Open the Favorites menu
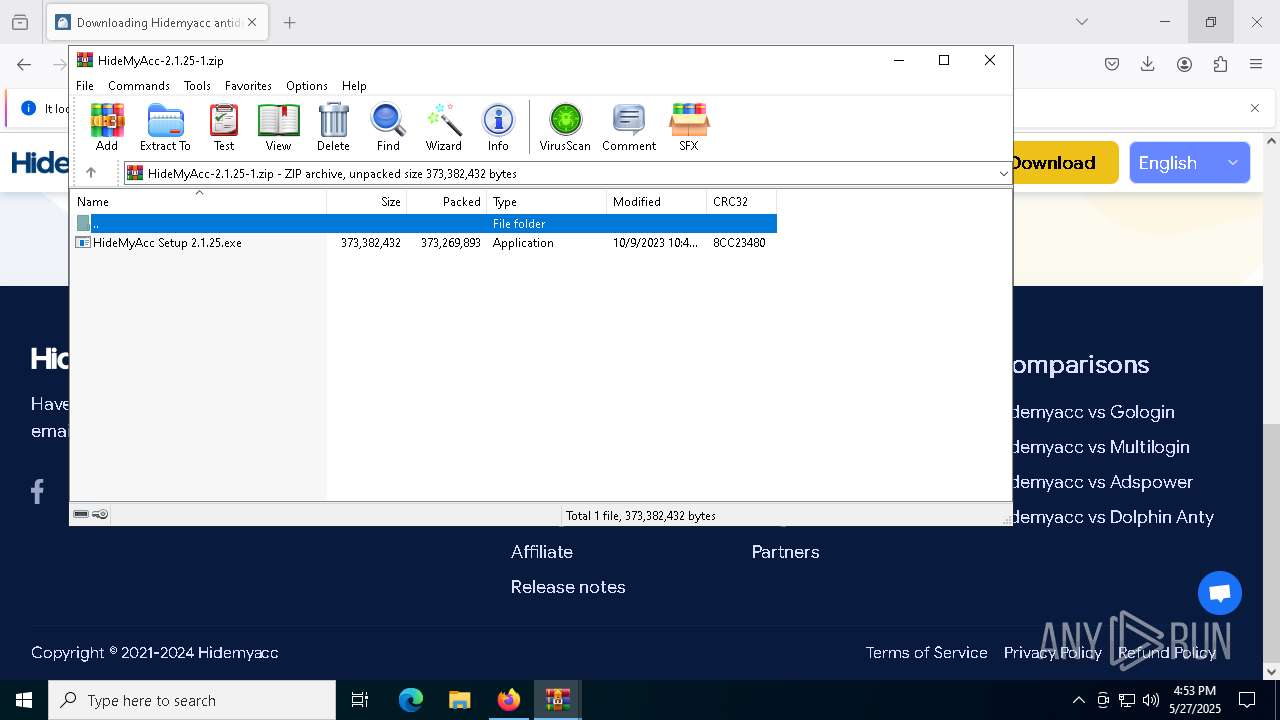The height and width of the screenshot is (720, 1280). tap(248, 86)
